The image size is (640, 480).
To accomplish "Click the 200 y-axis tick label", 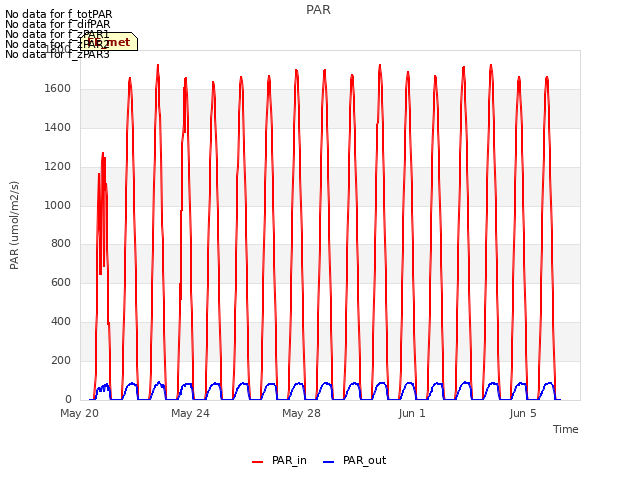I will point(61,360).
